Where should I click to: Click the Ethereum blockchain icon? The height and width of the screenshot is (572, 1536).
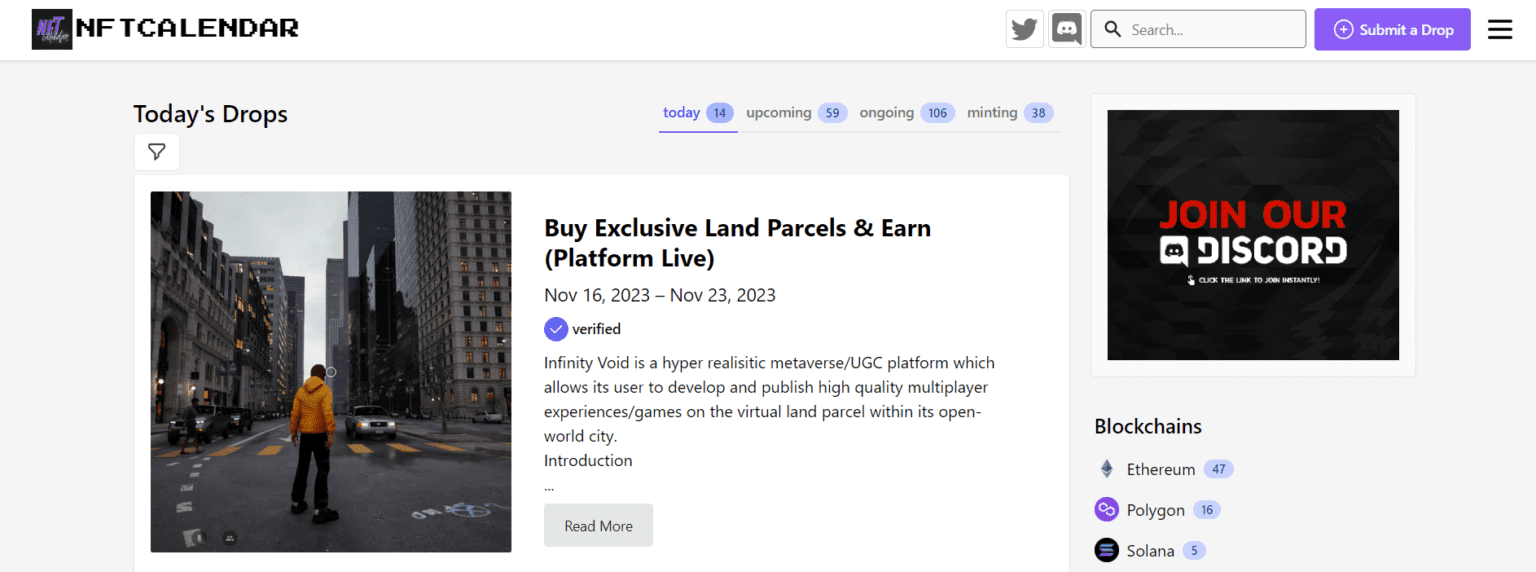1106,469
